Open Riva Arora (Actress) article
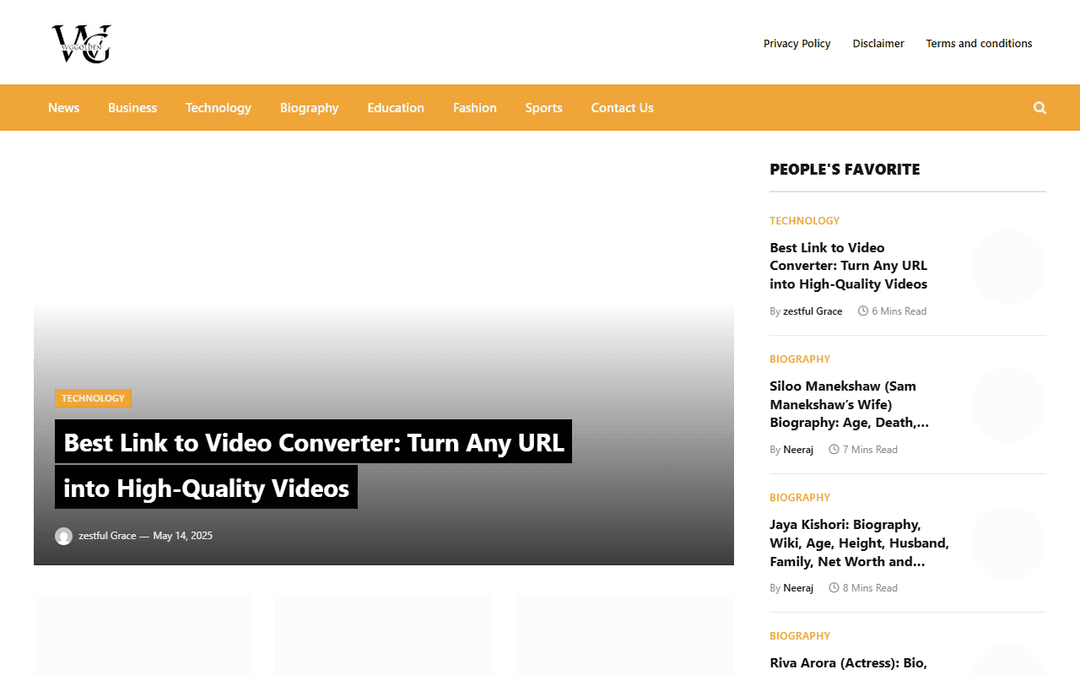 (x=849, y=663)
